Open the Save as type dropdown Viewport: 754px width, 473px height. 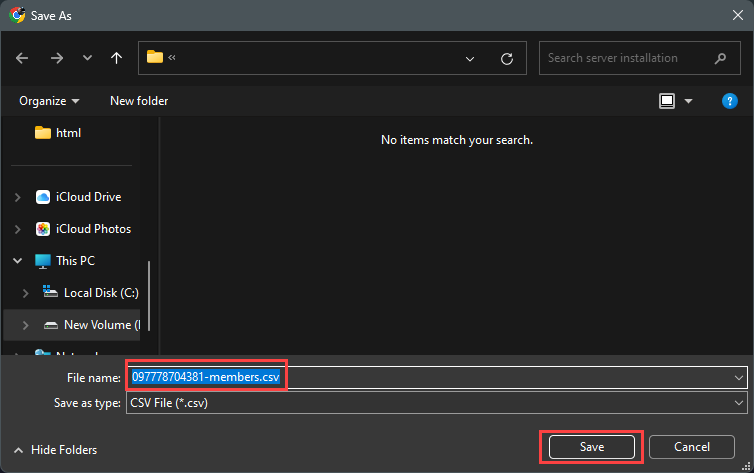pos(738,403)
